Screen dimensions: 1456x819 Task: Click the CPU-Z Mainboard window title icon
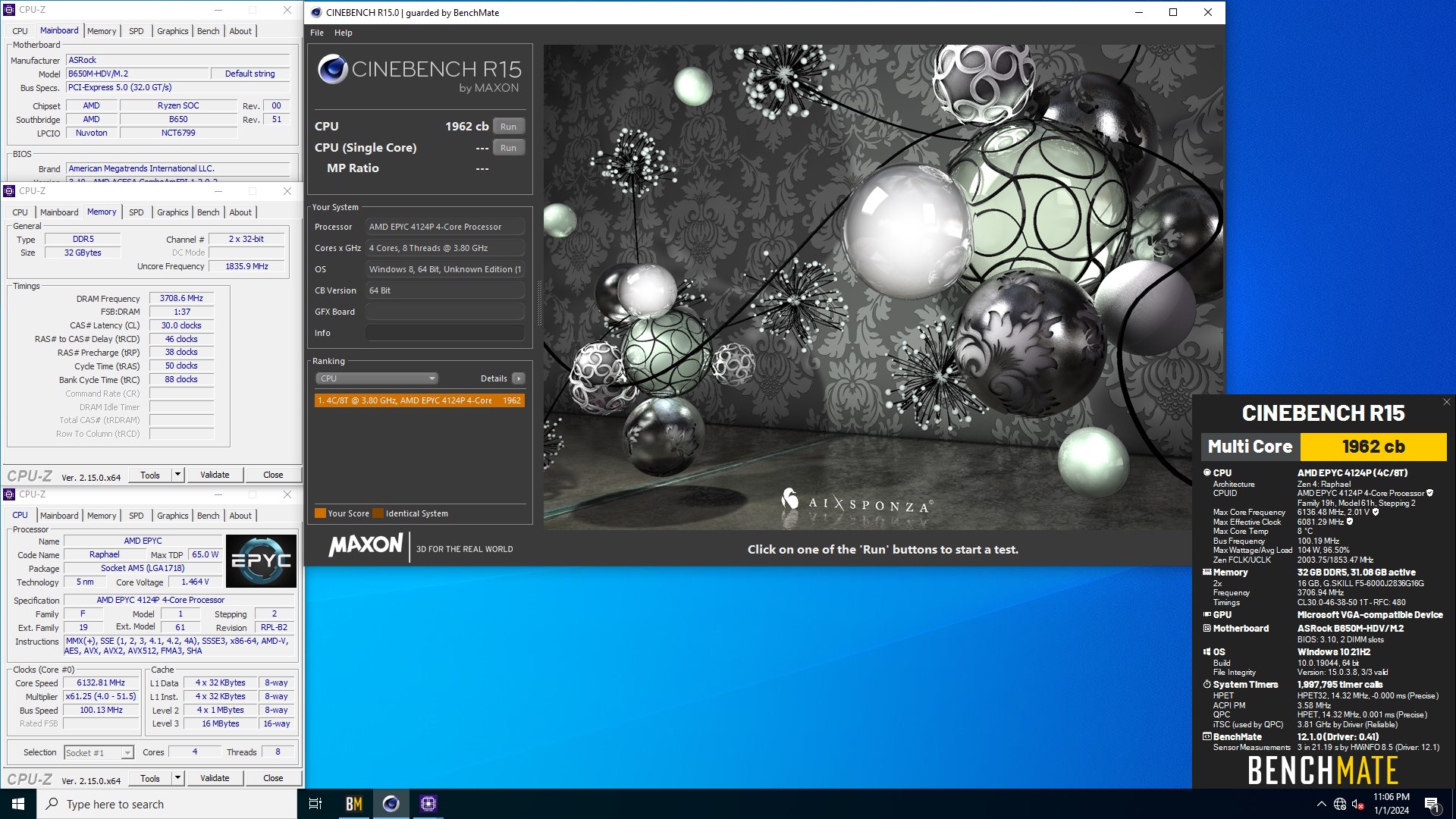9,10
